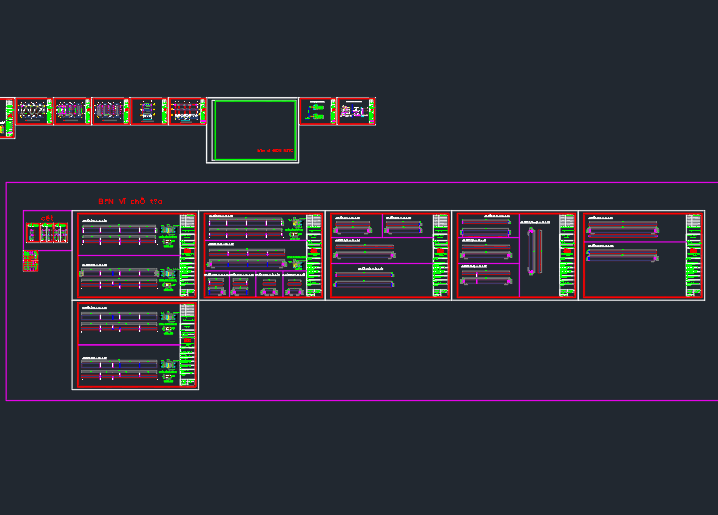Screen dimensions: 718x515
Task: Select the lower beam elevation in the first beam sheet
Action: click(x=120, y=278)
